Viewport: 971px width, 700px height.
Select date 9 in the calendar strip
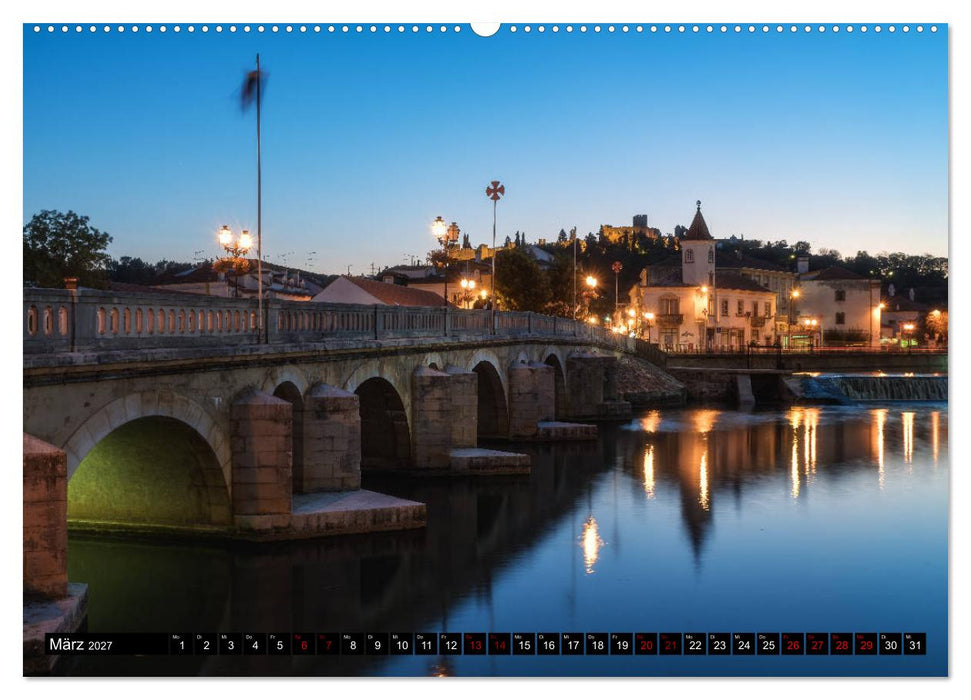[x=377, y=644]
